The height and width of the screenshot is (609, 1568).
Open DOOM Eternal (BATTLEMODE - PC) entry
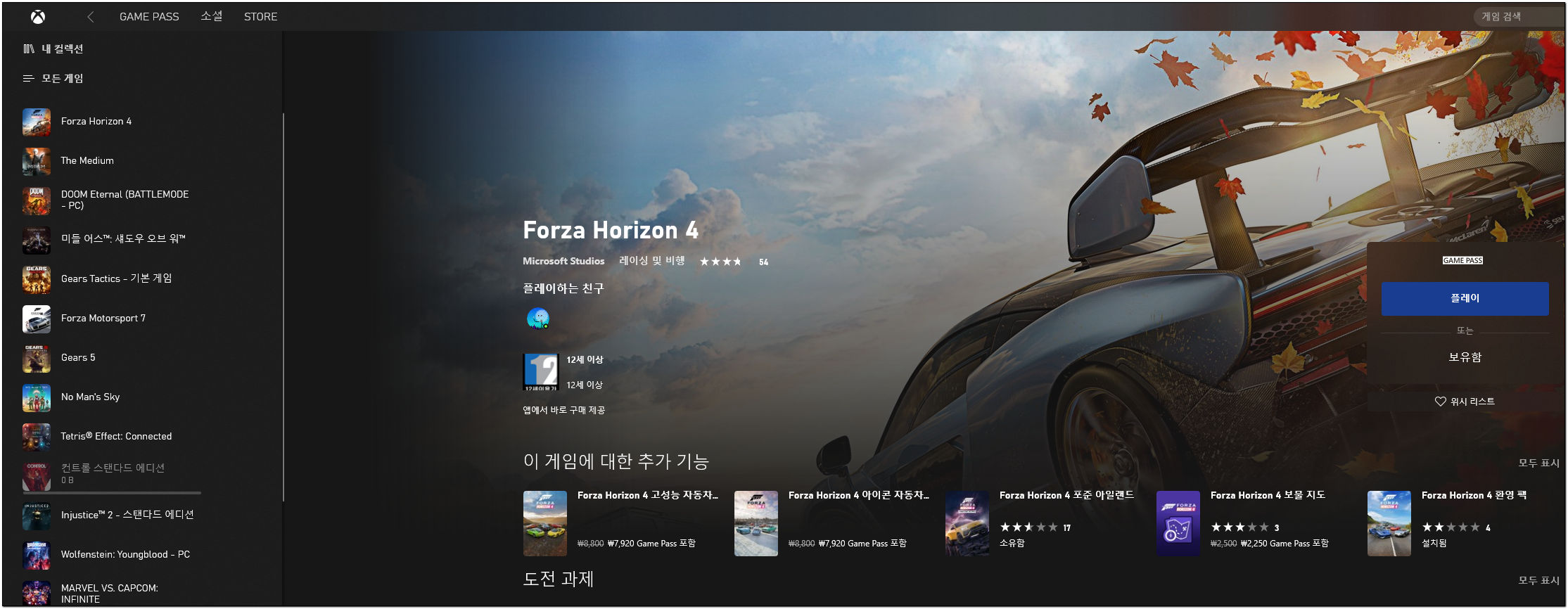coord(125,200)
